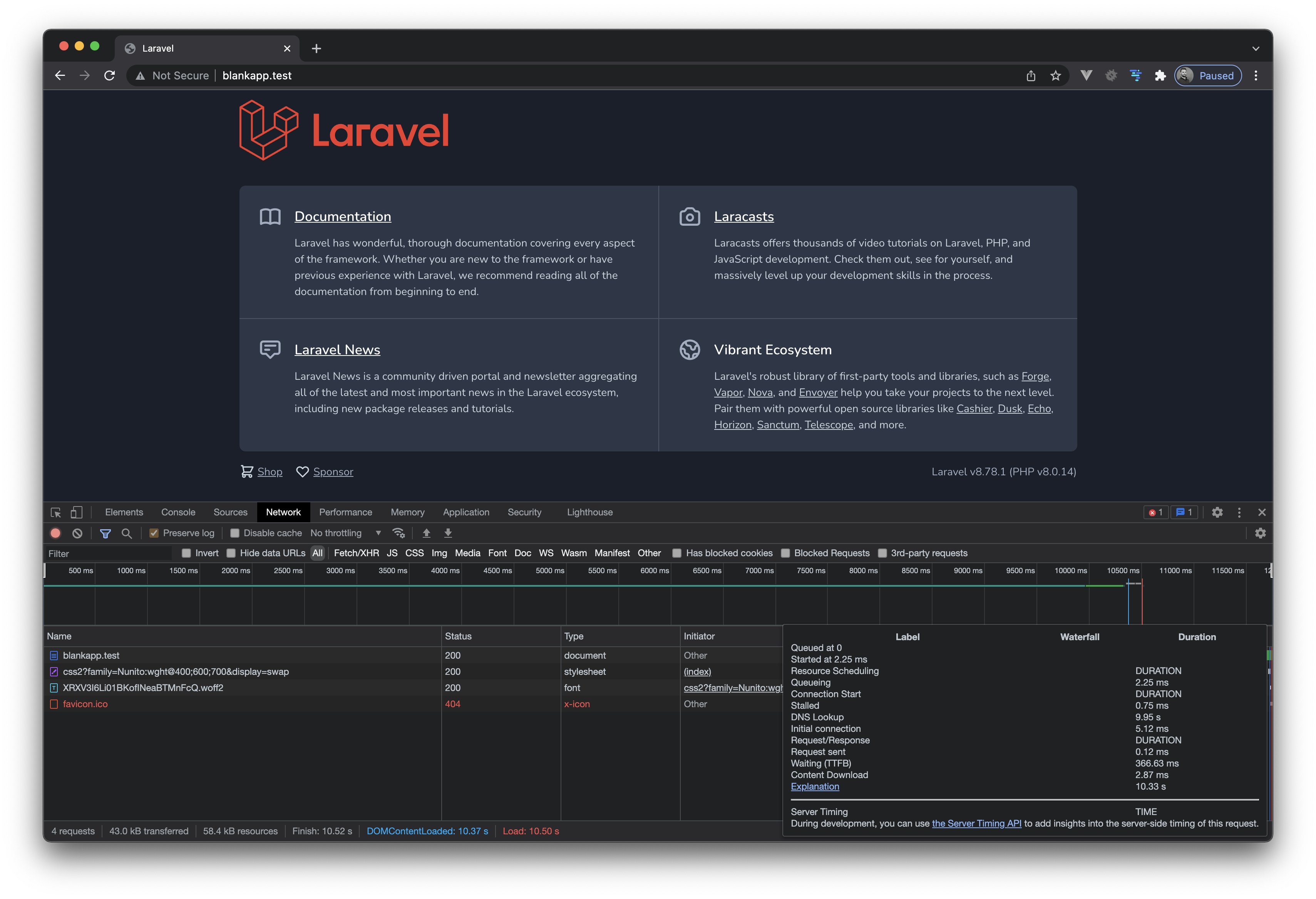Open a new browser tab
Viewport: 1316px width, 899px height.
point(316,49)
